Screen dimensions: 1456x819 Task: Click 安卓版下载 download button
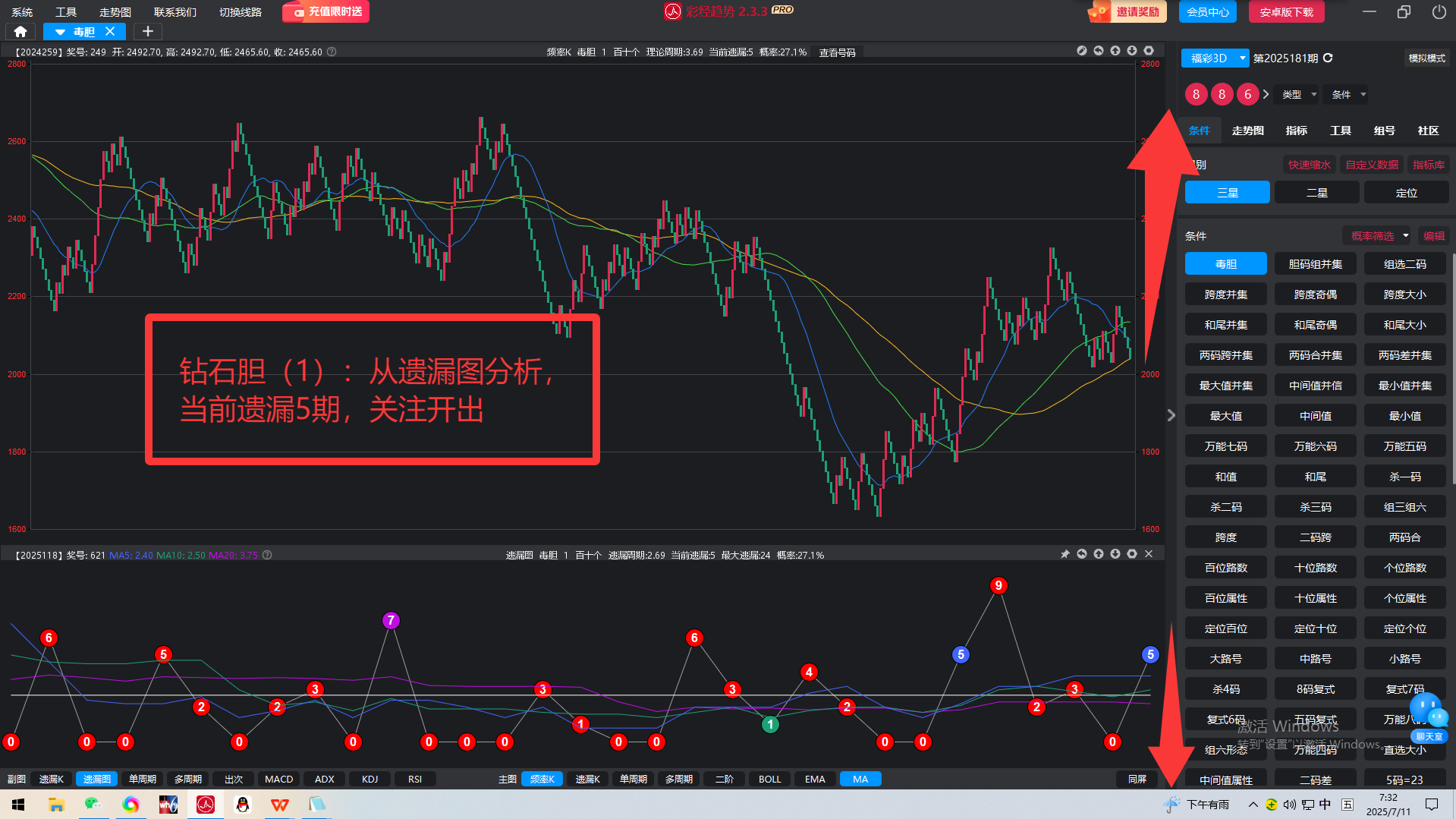1287,12
